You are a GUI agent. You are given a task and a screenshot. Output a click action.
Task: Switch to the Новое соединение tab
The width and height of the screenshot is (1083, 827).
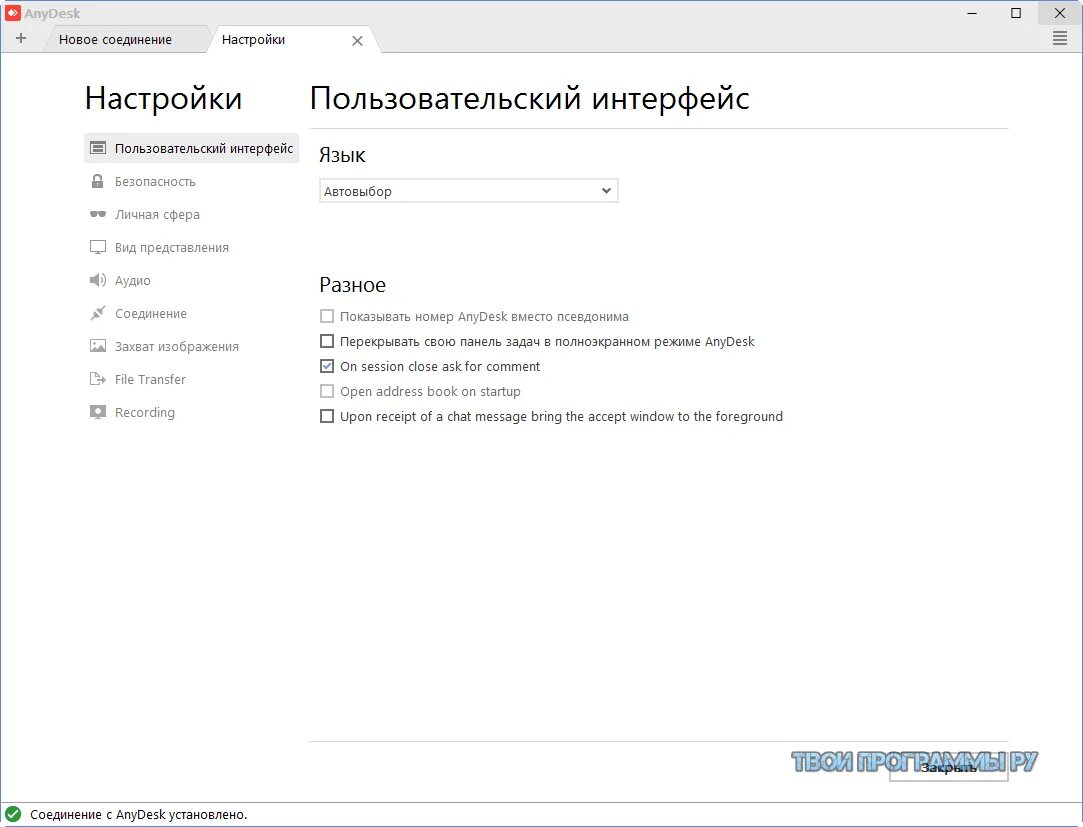(118, 39)
